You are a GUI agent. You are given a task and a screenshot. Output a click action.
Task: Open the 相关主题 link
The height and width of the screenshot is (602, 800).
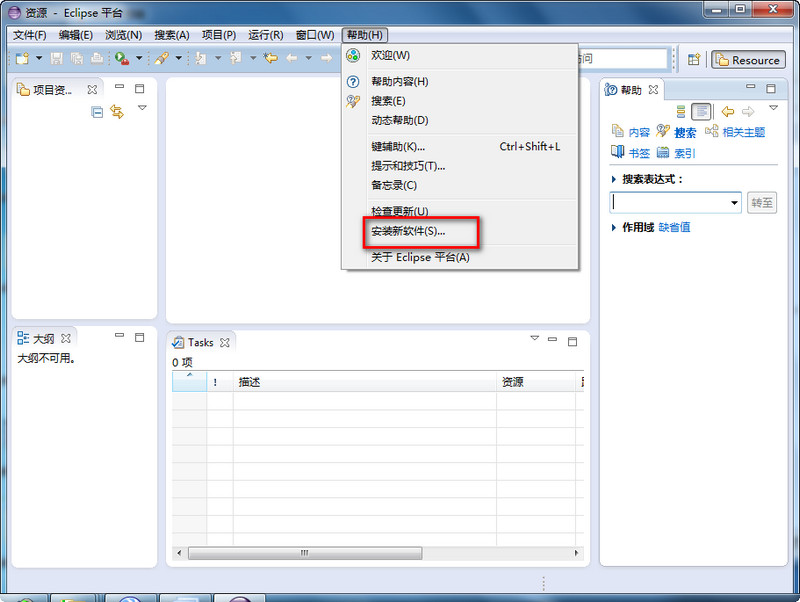tap(743, 132)
